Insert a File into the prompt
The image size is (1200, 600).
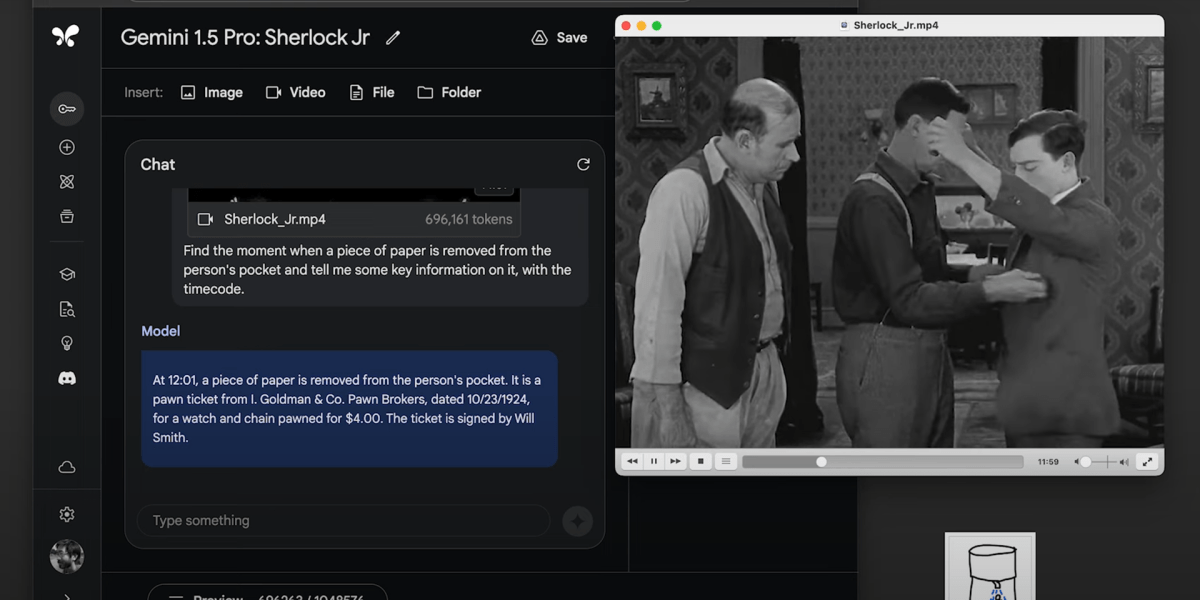(x=372, y=92)
